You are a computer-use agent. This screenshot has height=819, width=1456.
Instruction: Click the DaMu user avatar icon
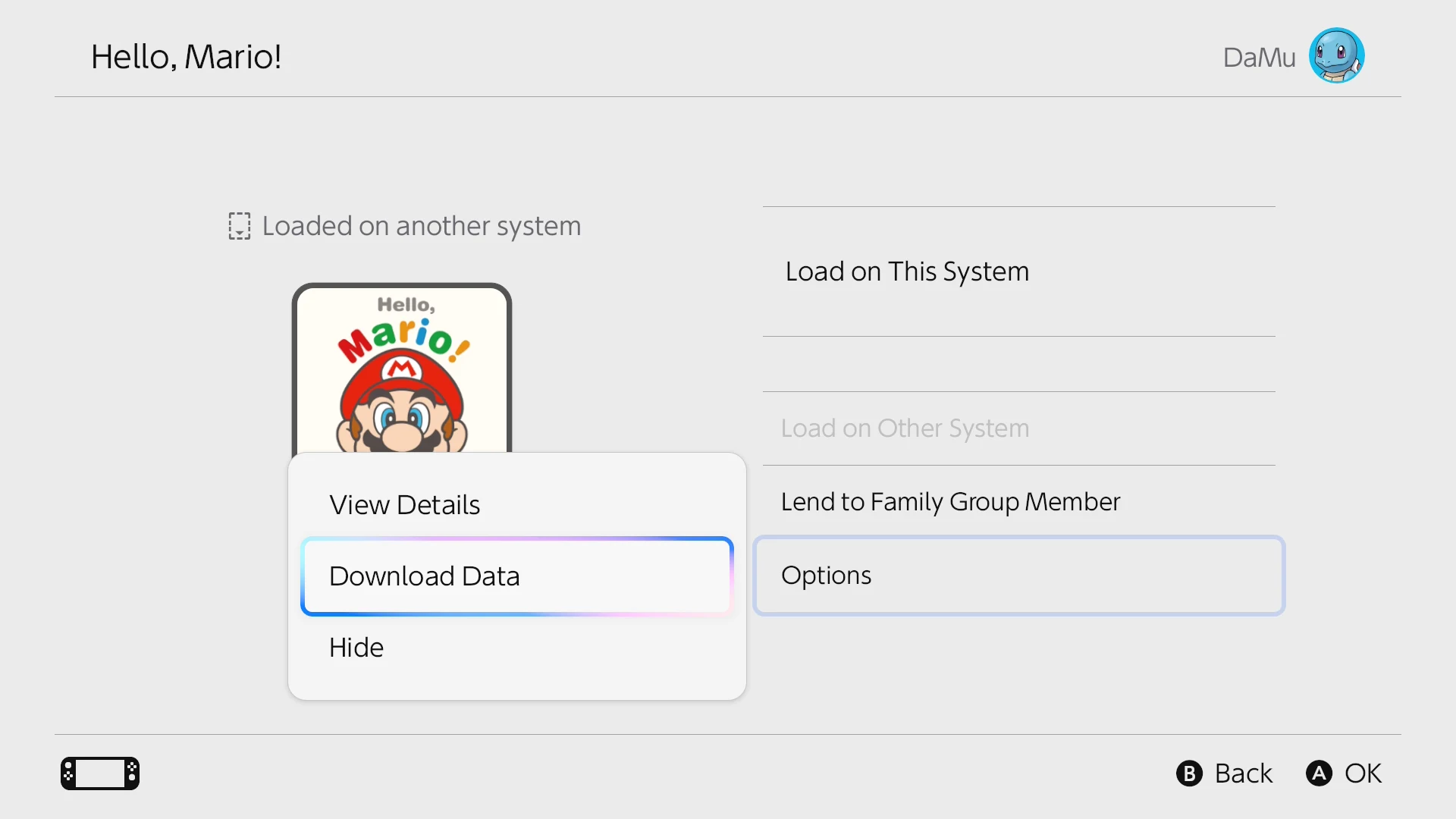pos(1336,55)
